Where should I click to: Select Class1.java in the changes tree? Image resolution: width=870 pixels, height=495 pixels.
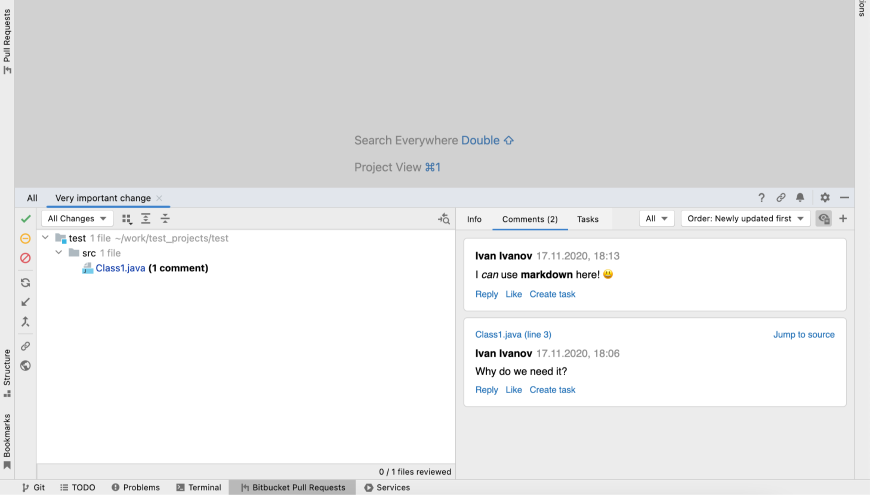120,268
